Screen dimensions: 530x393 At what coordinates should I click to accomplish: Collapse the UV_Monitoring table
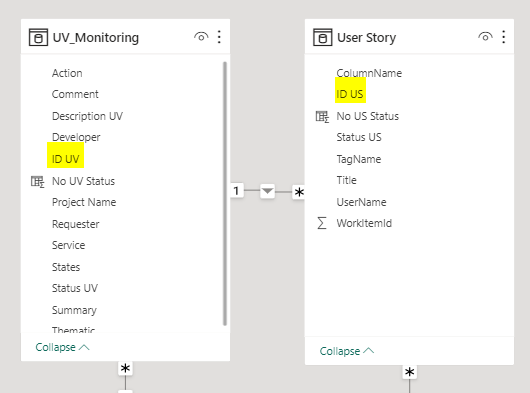click(62, 347)
